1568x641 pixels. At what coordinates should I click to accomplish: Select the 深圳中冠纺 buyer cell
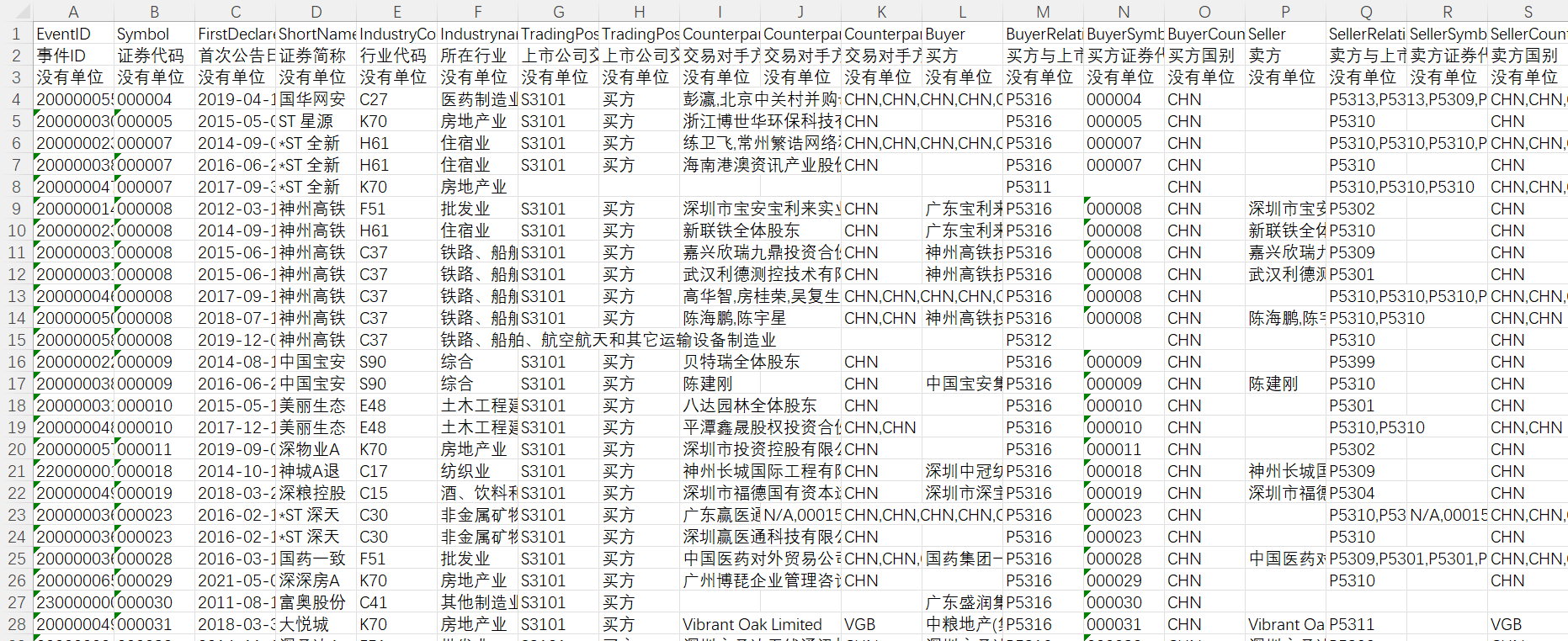tap(962, 471)
